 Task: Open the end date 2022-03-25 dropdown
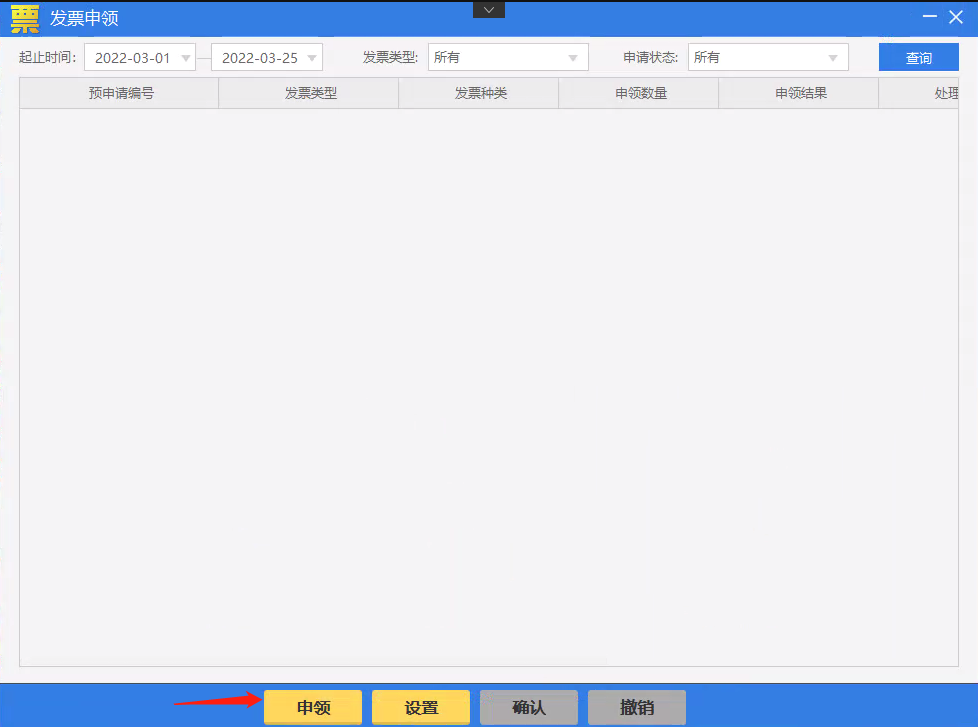click(312, 58)
